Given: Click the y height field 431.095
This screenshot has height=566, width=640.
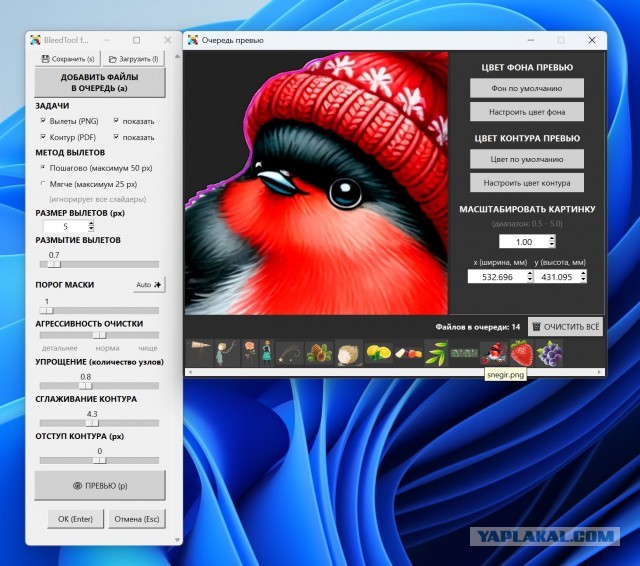Looking at the screenshot, I should [557, 277].
